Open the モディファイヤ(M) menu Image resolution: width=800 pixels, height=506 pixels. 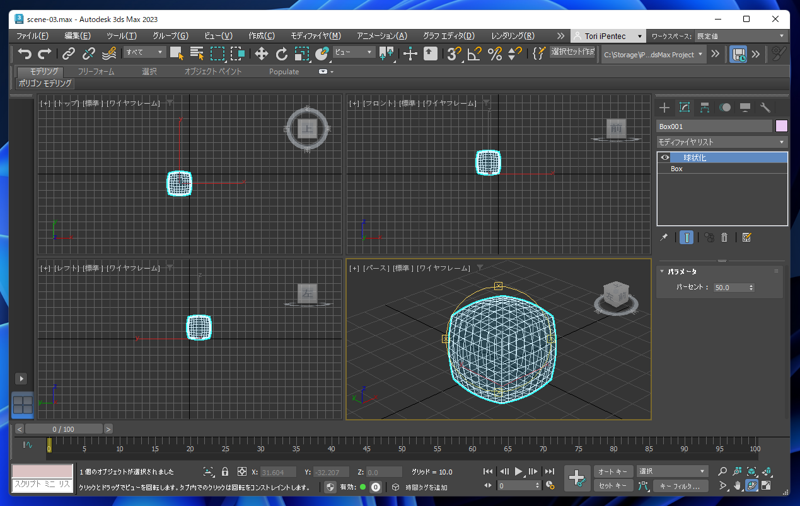point(316,36)
